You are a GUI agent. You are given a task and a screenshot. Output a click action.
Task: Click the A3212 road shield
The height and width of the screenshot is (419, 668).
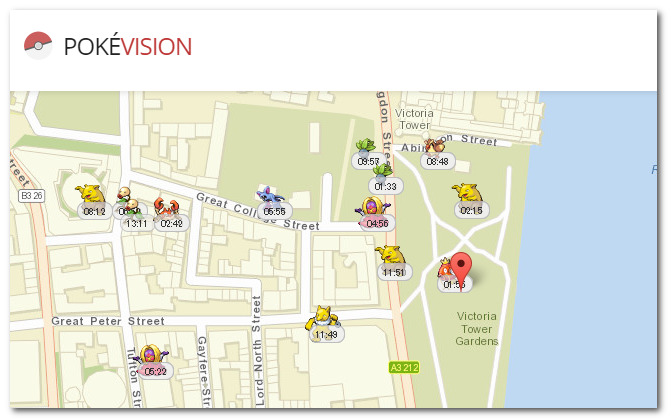[x=404, y=367]
